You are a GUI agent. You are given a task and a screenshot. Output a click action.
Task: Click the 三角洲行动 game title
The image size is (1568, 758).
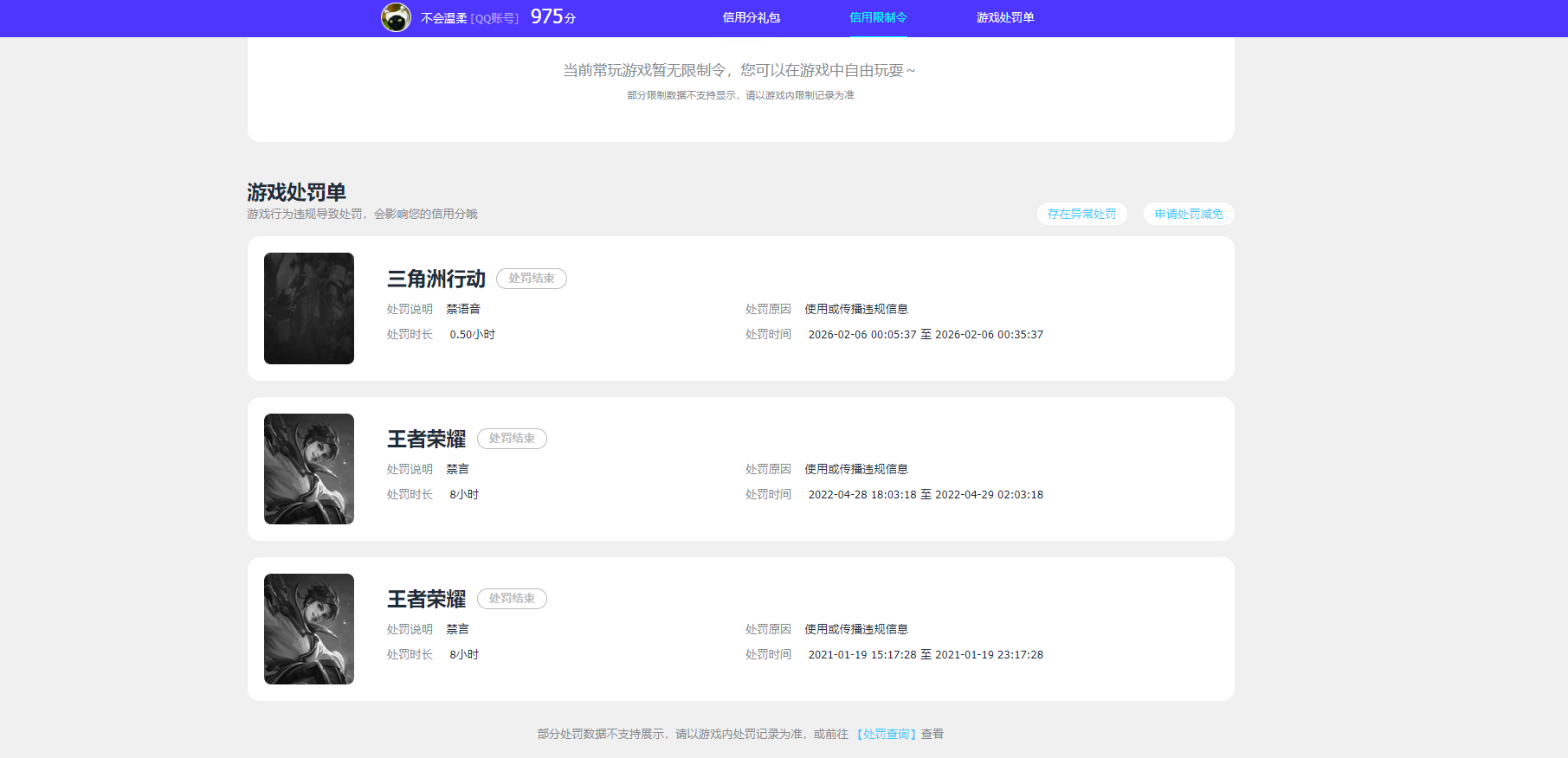pos(436,279)
